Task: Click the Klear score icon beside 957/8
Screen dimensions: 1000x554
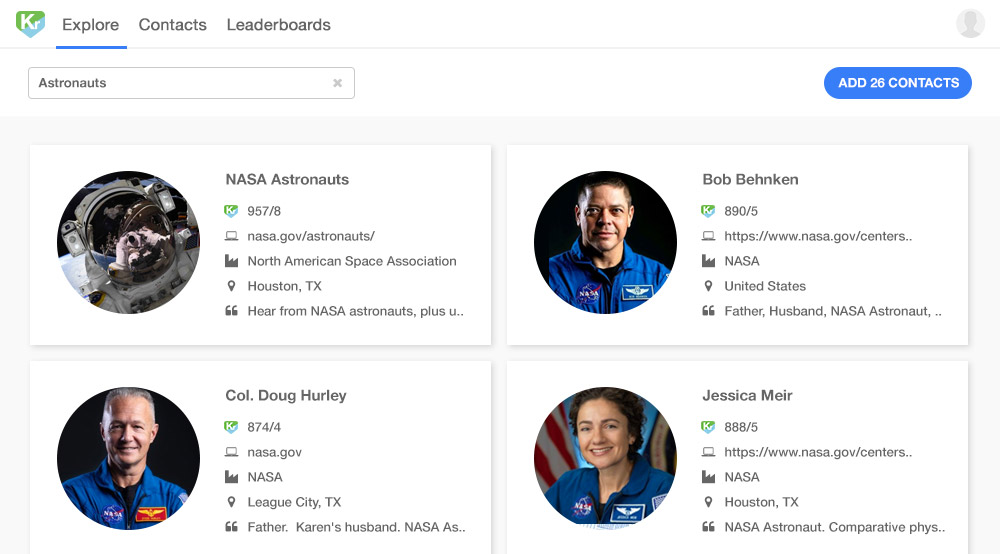Action: point(231,210)
